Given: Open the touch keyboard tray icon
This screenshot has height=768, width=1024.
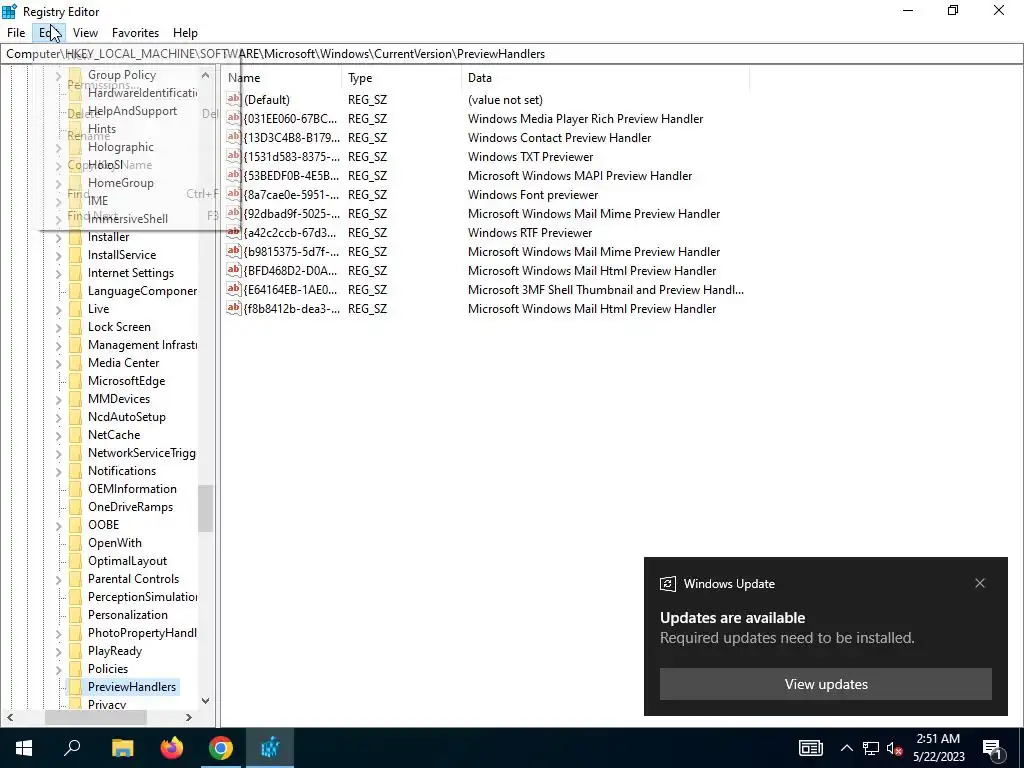Looking at the screenshot, I should pyautogui.click(x=810, y=748).
